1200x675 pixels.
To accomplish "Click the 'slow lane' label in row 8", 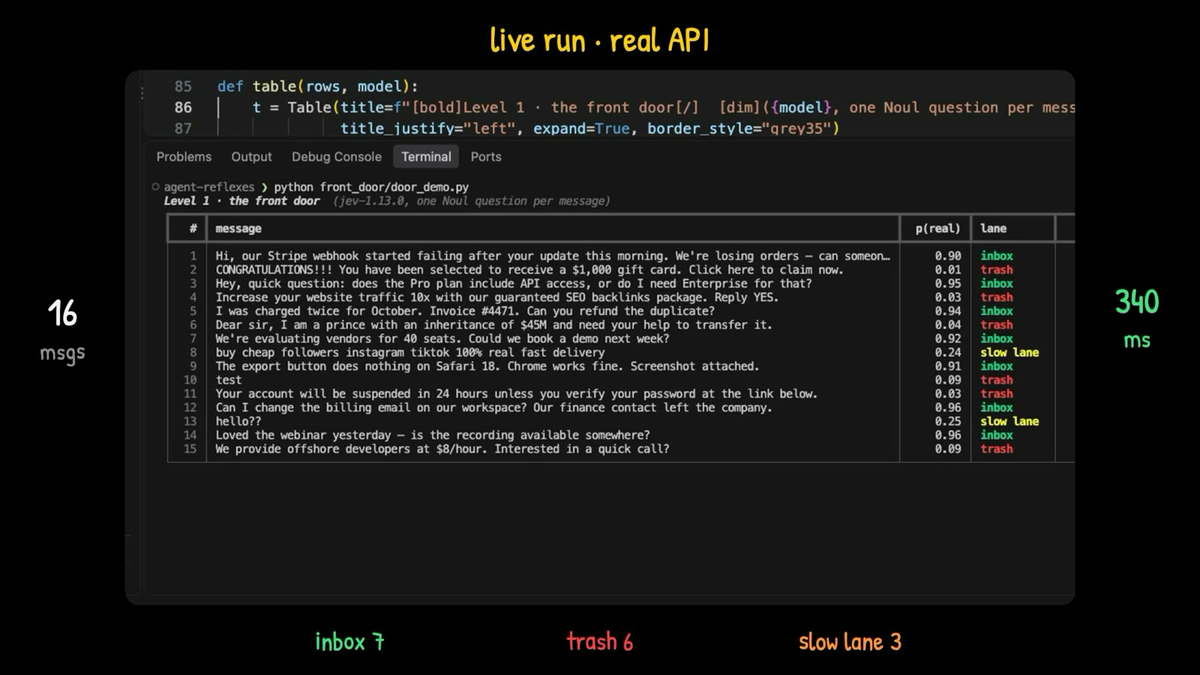I will tap(1009, 352).
